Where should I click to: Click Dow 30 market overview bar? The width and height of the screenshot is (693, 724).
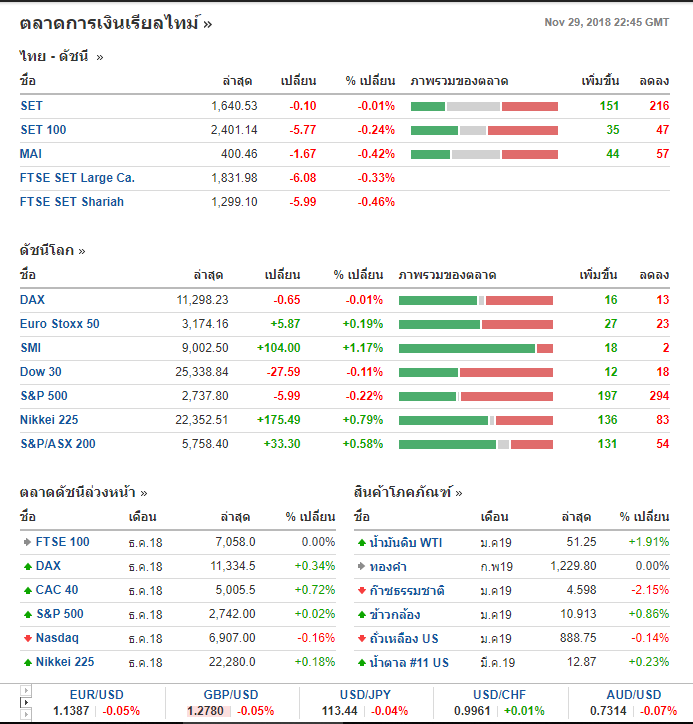point(476,372)
